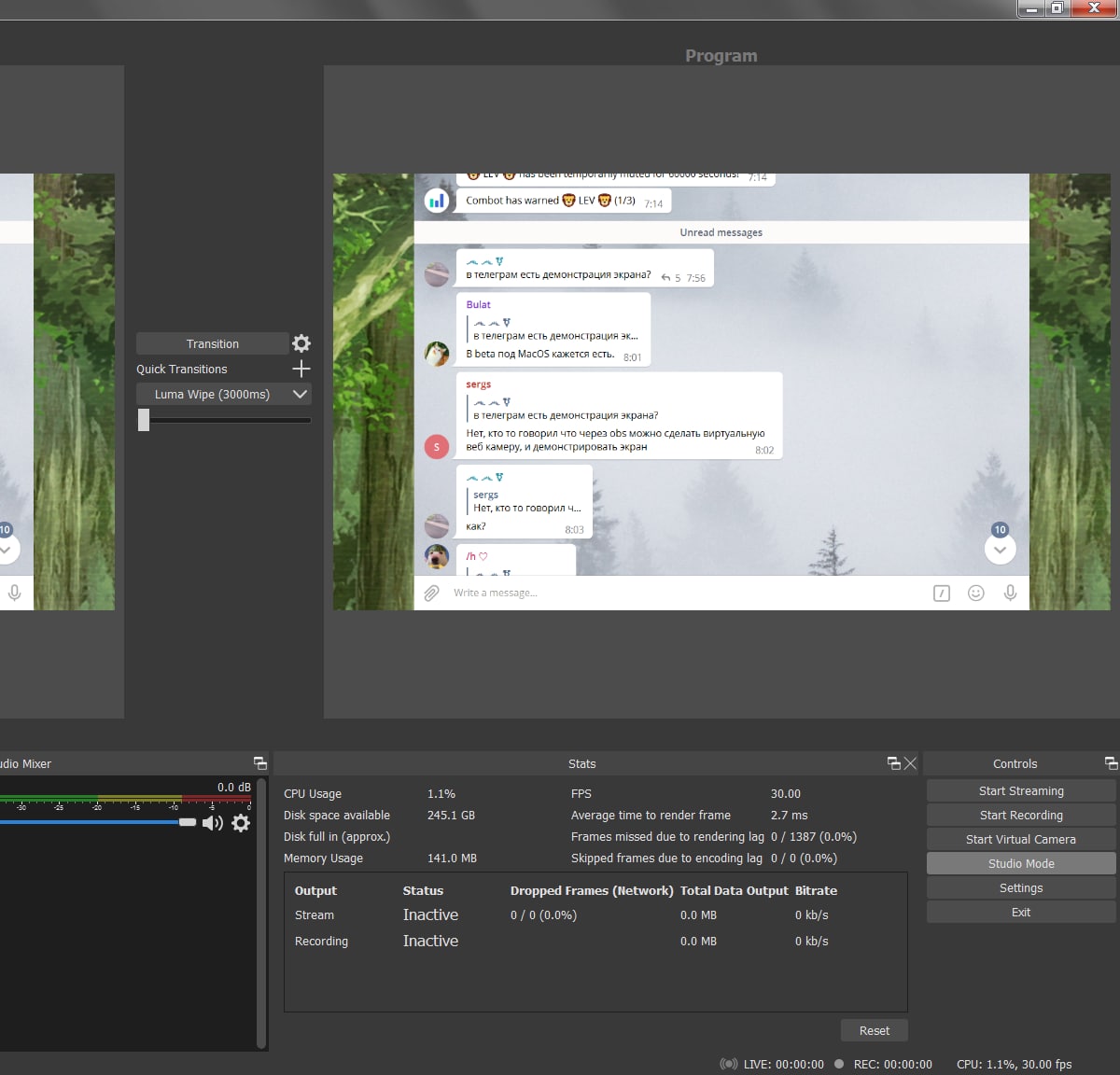Click Bulat's avatar in the chat
Image resolution: width=1120 pixels, height=1075 pixels.
tap(437, 354)
